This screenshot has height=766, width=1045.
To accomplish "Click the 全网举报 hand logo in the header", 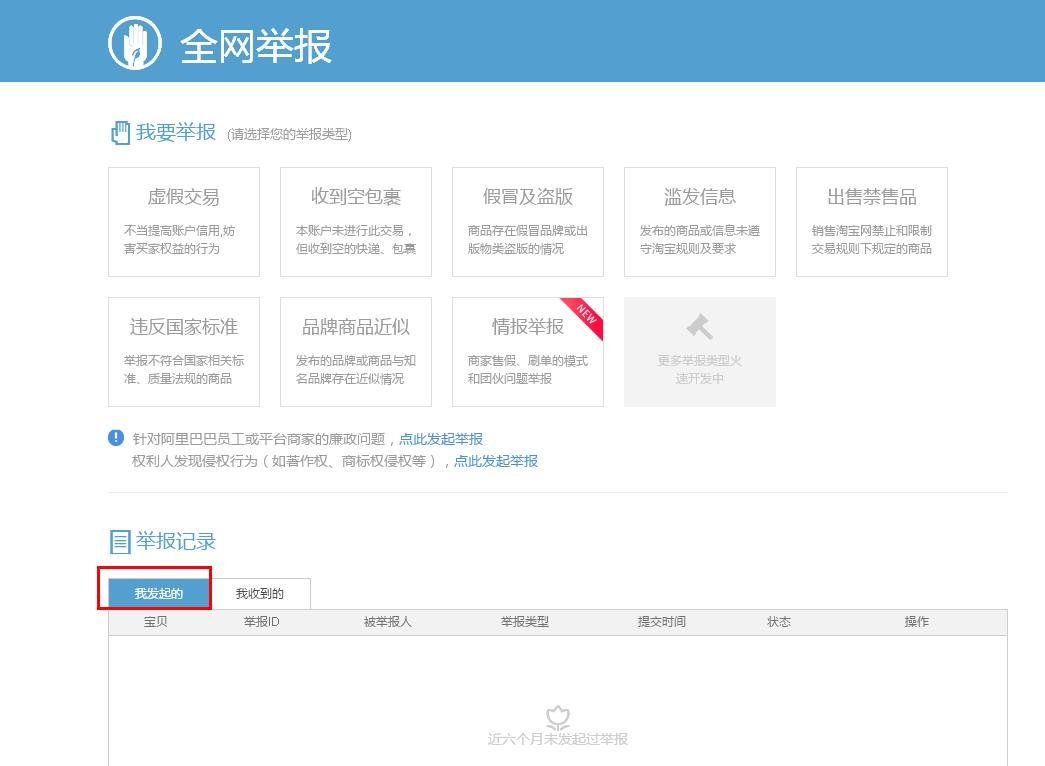I will click(133, 41).
